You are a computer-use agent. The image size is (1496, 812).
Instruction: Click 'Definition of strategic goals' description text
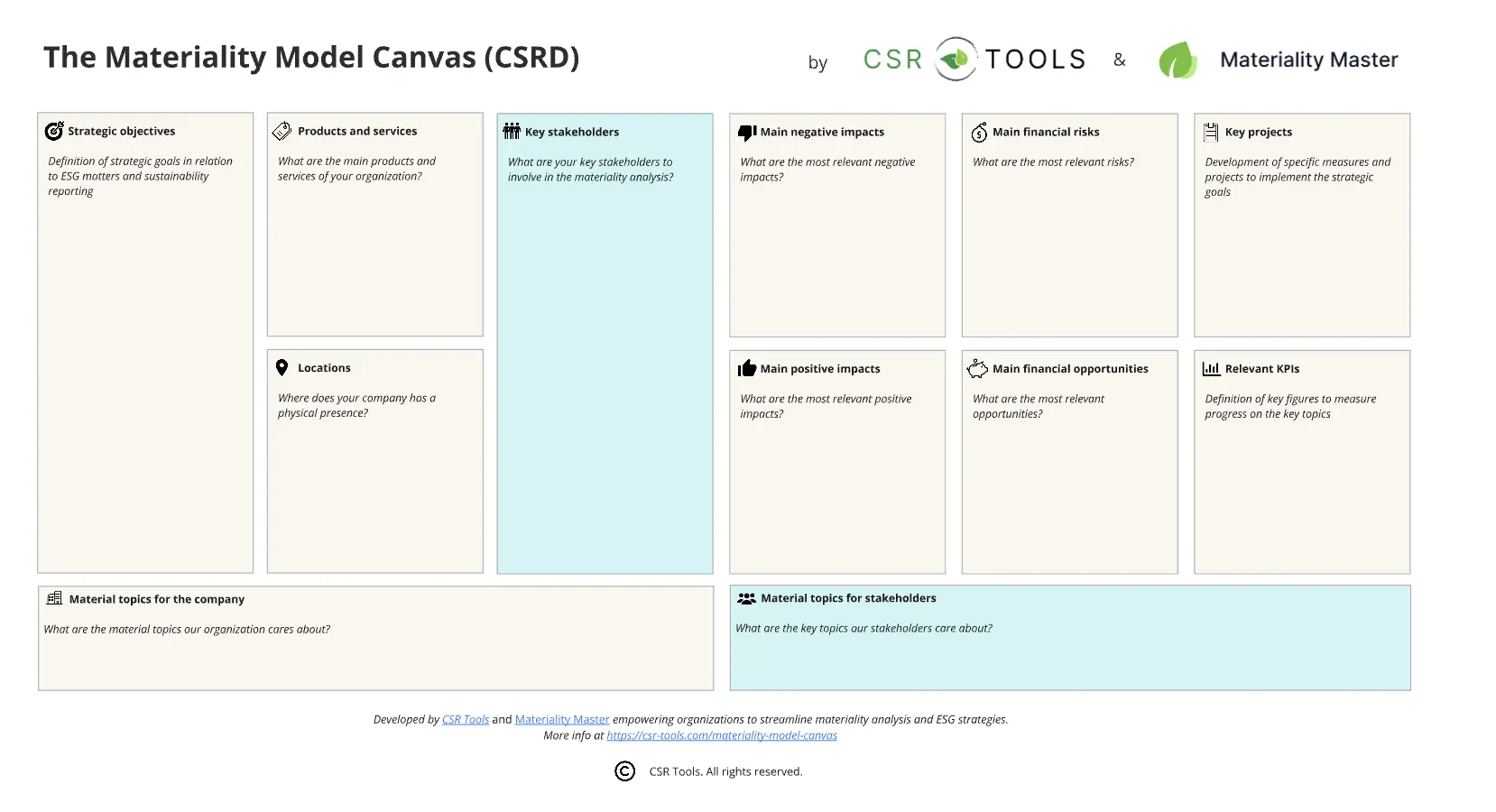coord(140,176)
